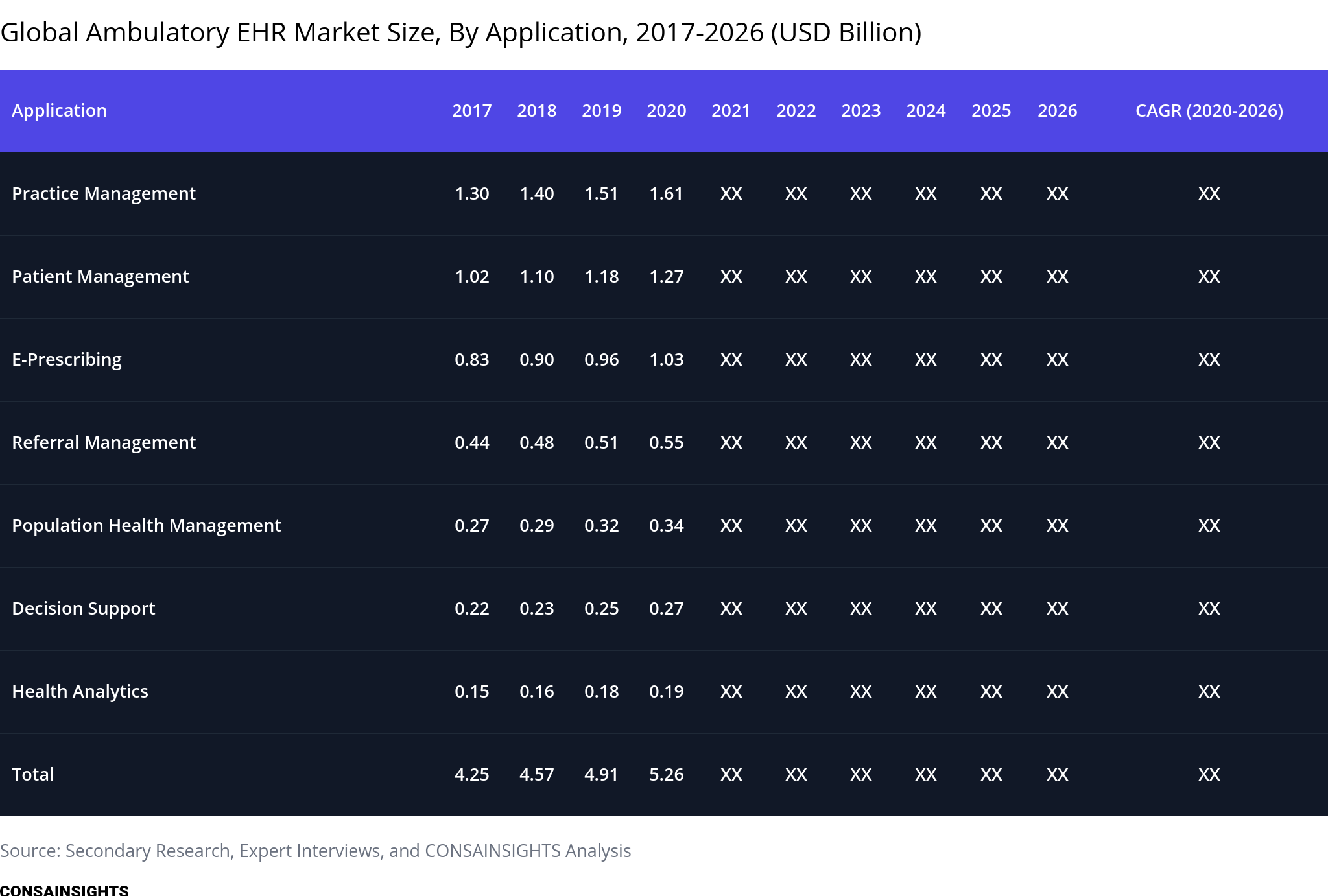
Task: Select the 1.03 value cell
Action: pos(667,360)
